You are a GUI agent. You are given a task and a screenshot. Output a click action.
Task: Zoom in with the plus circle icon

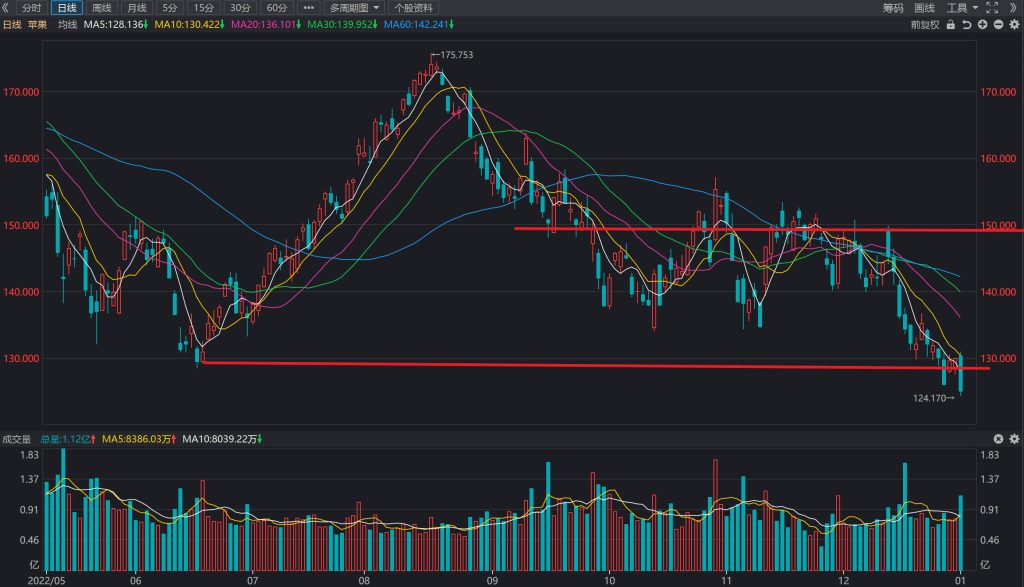point(982,25)
